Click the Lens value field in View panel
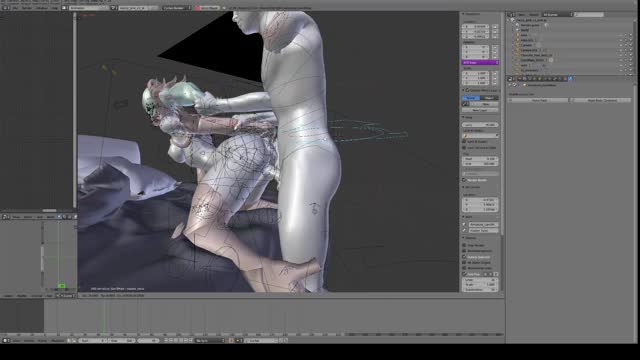 tap(480, 125)
